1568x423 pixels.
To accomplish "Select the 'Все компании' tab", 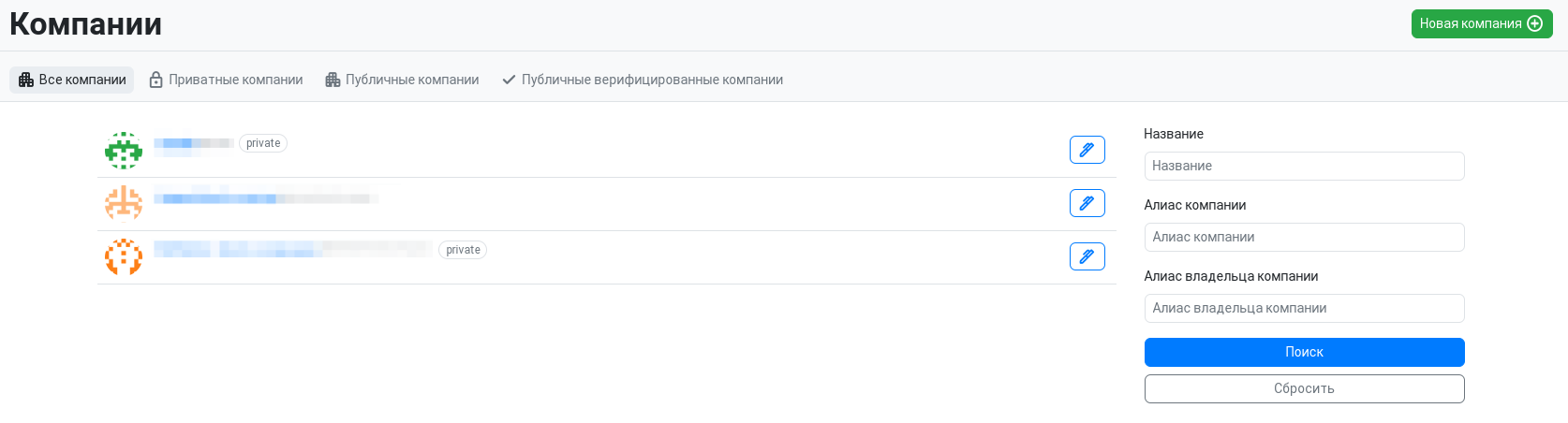I will [x=72, y=80].
